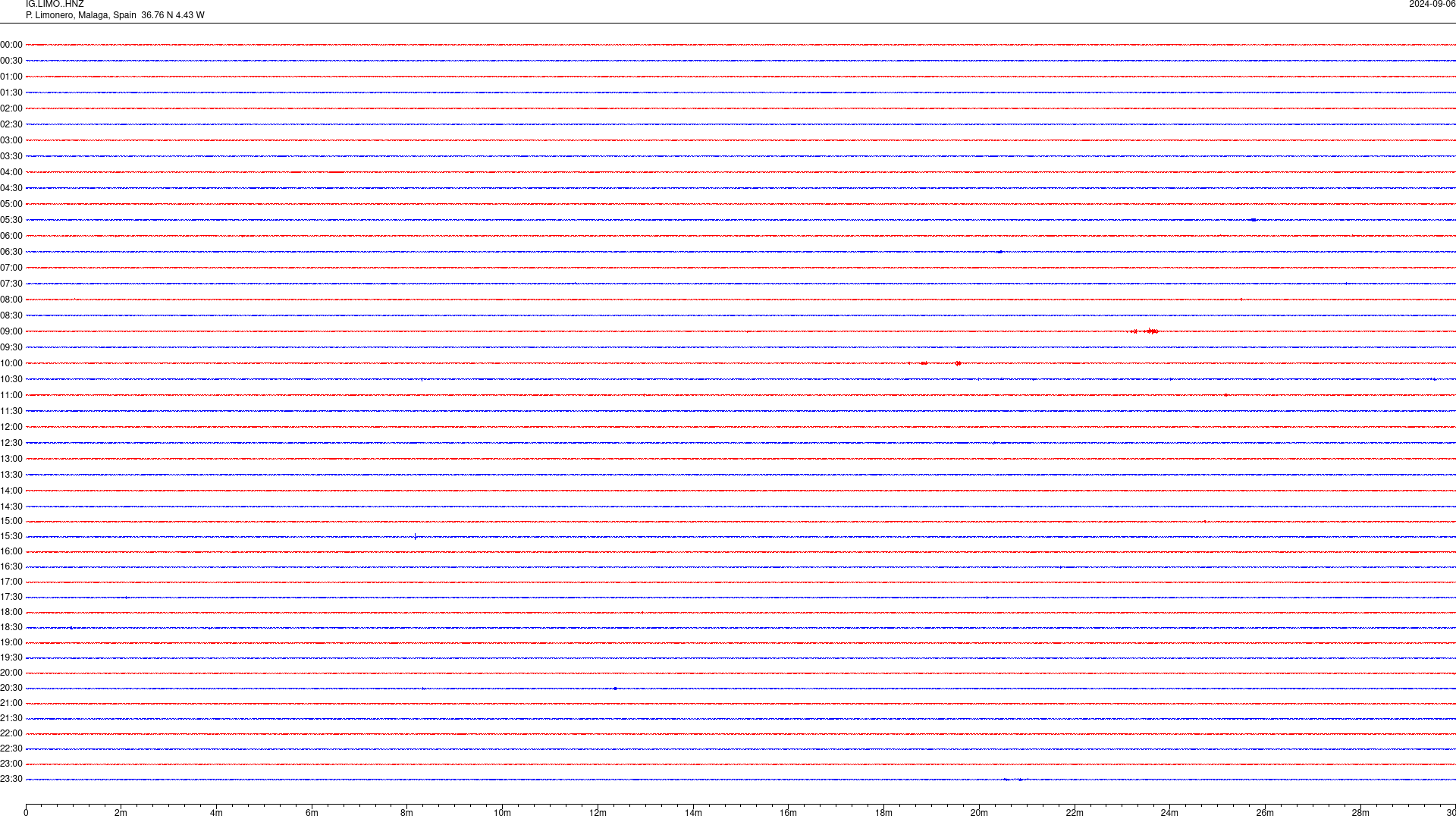
Task: Click the station code IG.LIMO..HNZ title
Action: pyautogui.click(x=55, y=5)
